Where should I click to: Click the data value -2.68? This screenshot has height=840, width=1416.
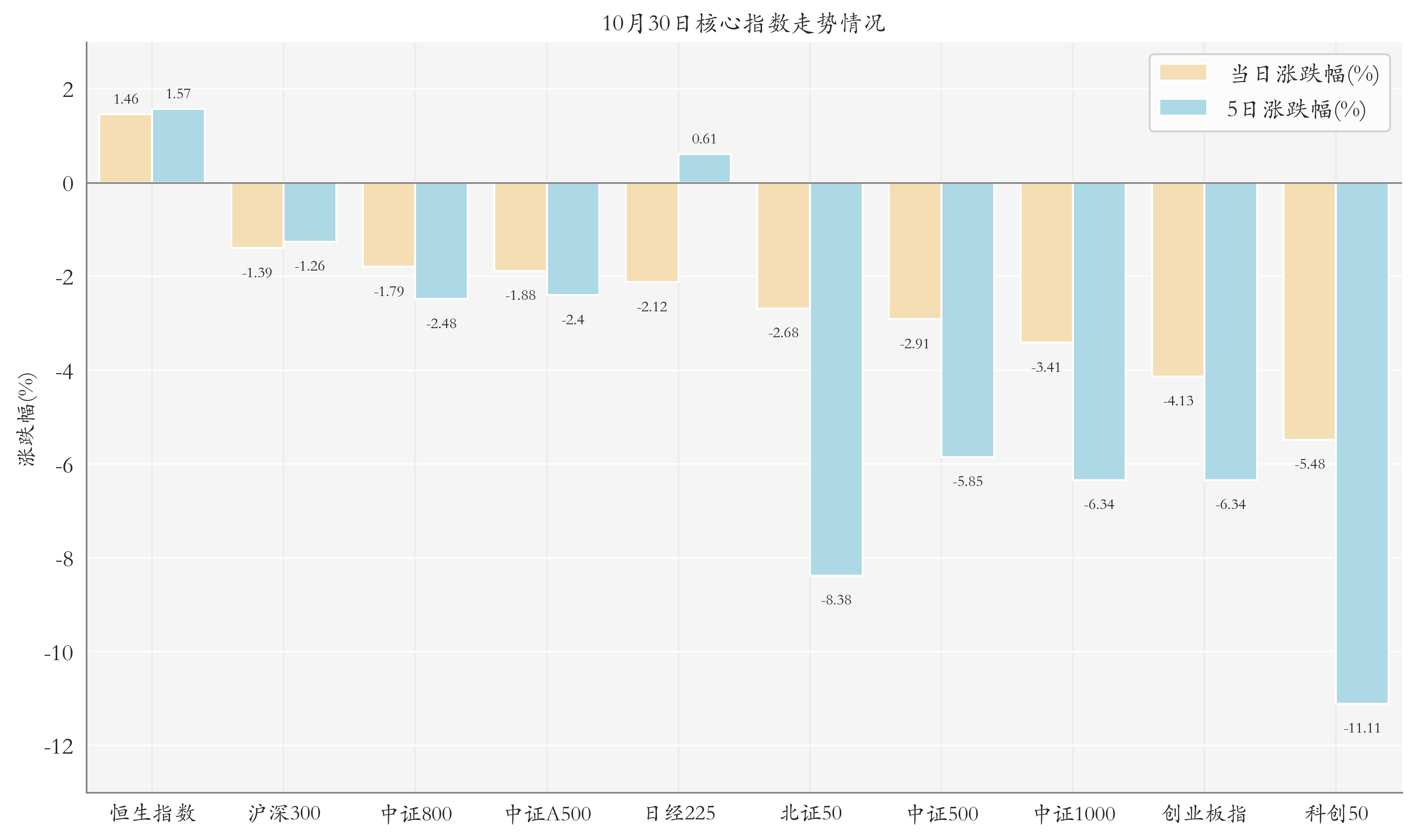[784, 333]
